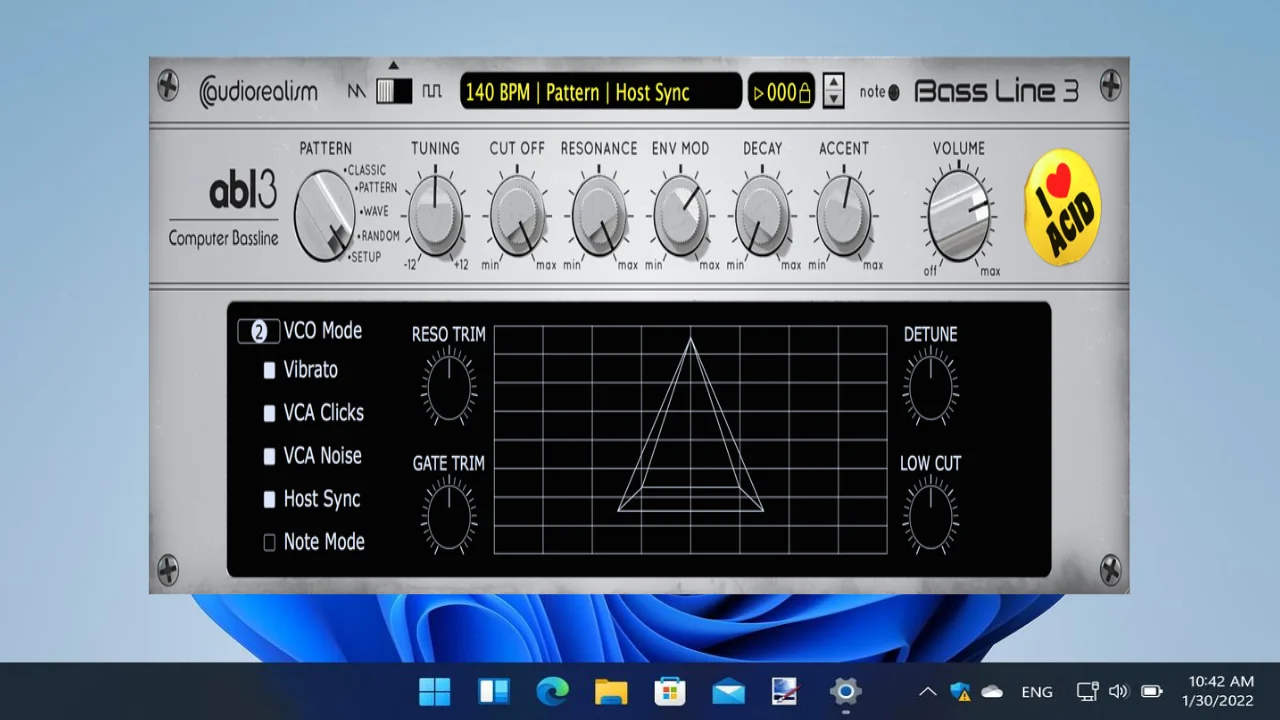Select the sawtooth waveform icon
Image resolution: width=1280 pixels, height=720 pixels.
[357, 91]
